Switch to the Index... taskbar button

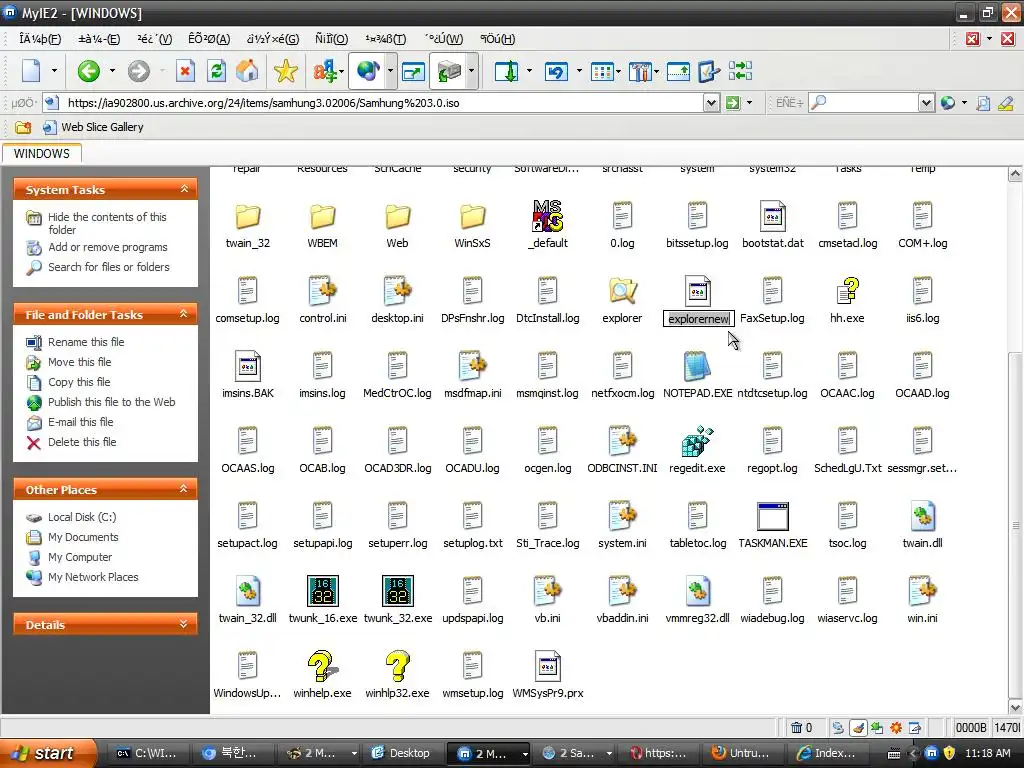click(827, 753)
